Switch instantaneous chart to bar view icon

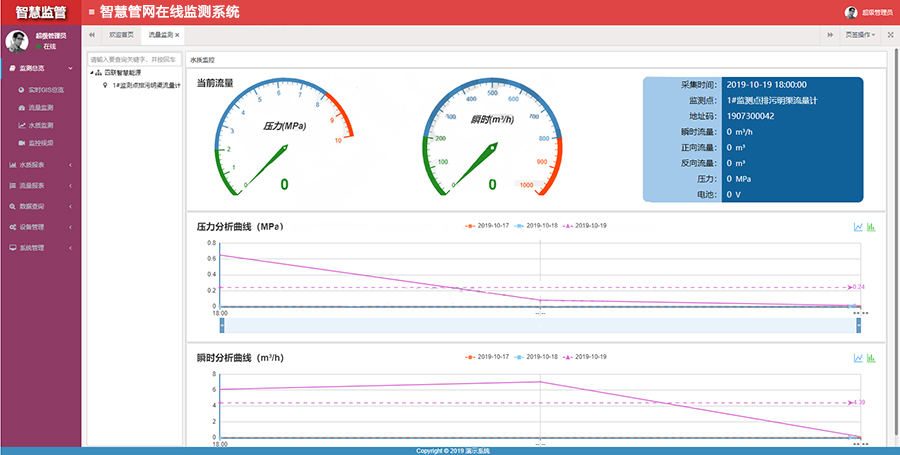[x=871, y=357]
